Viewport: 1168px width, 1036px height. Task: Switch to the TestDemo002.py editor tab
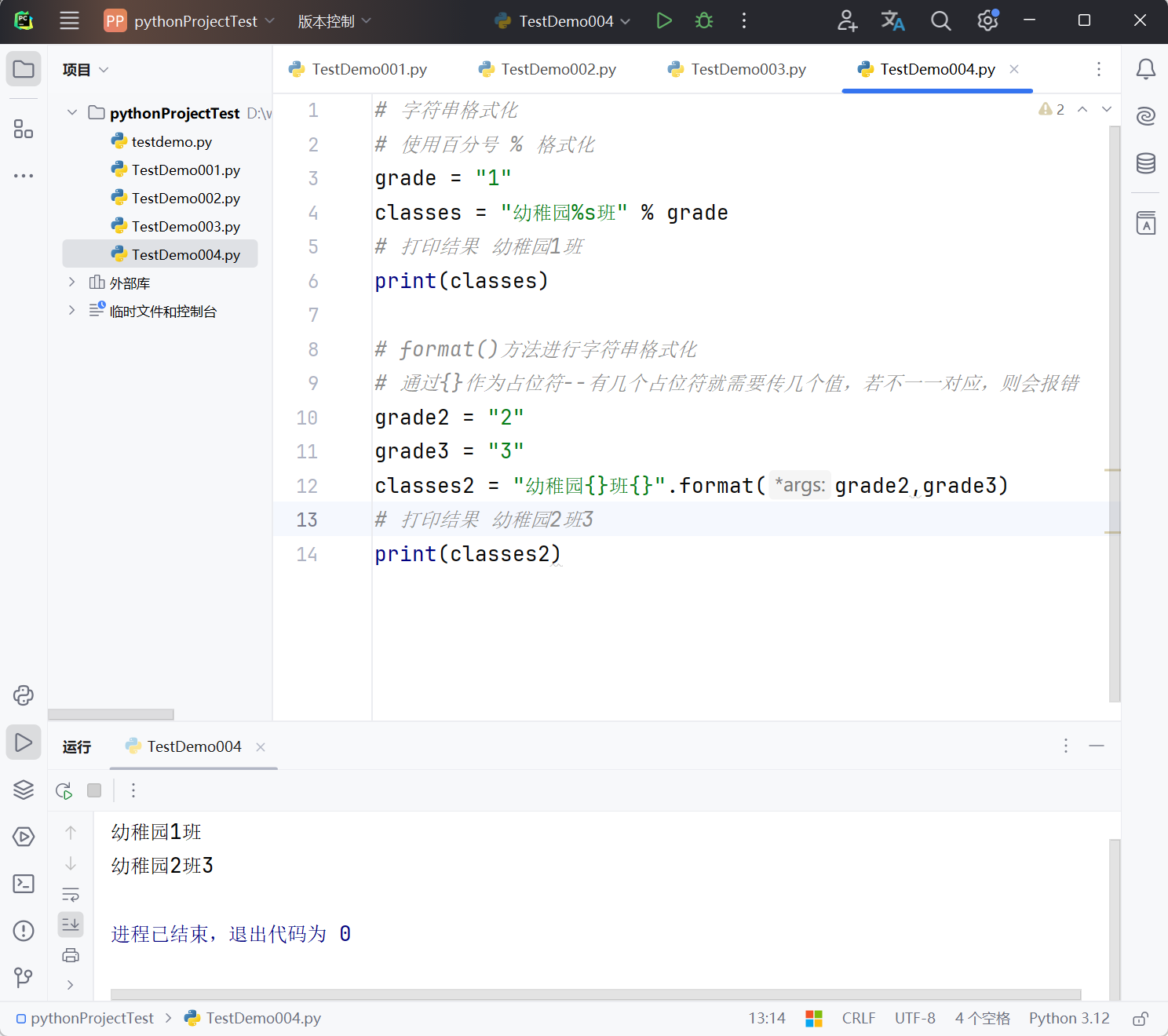[548, 69]
